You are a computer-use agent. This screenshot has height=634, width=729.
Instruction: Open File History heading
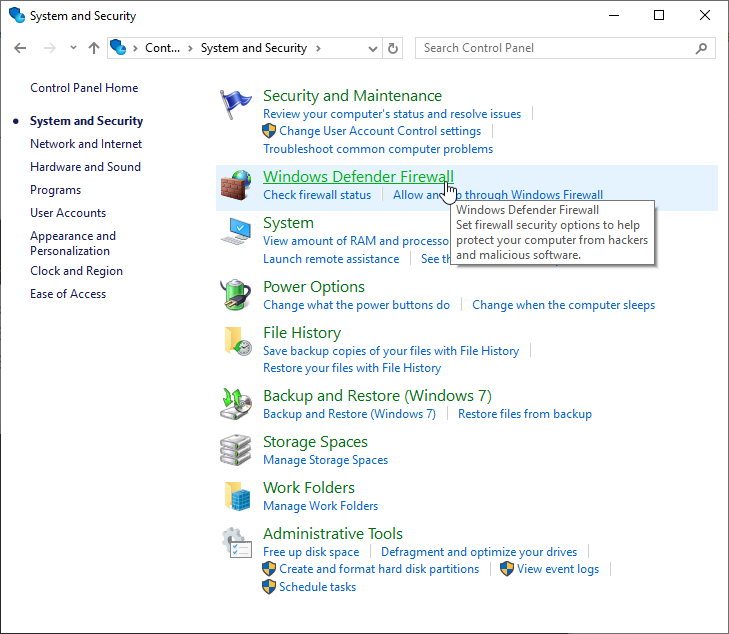(302, 333)
